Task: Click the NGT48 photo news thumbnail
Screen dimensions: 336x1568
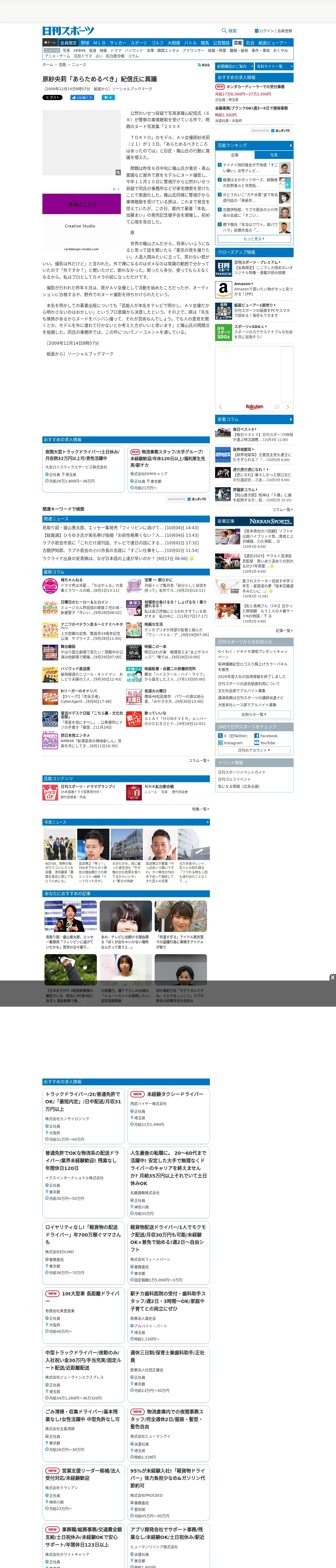Action: tap(60, 844)
